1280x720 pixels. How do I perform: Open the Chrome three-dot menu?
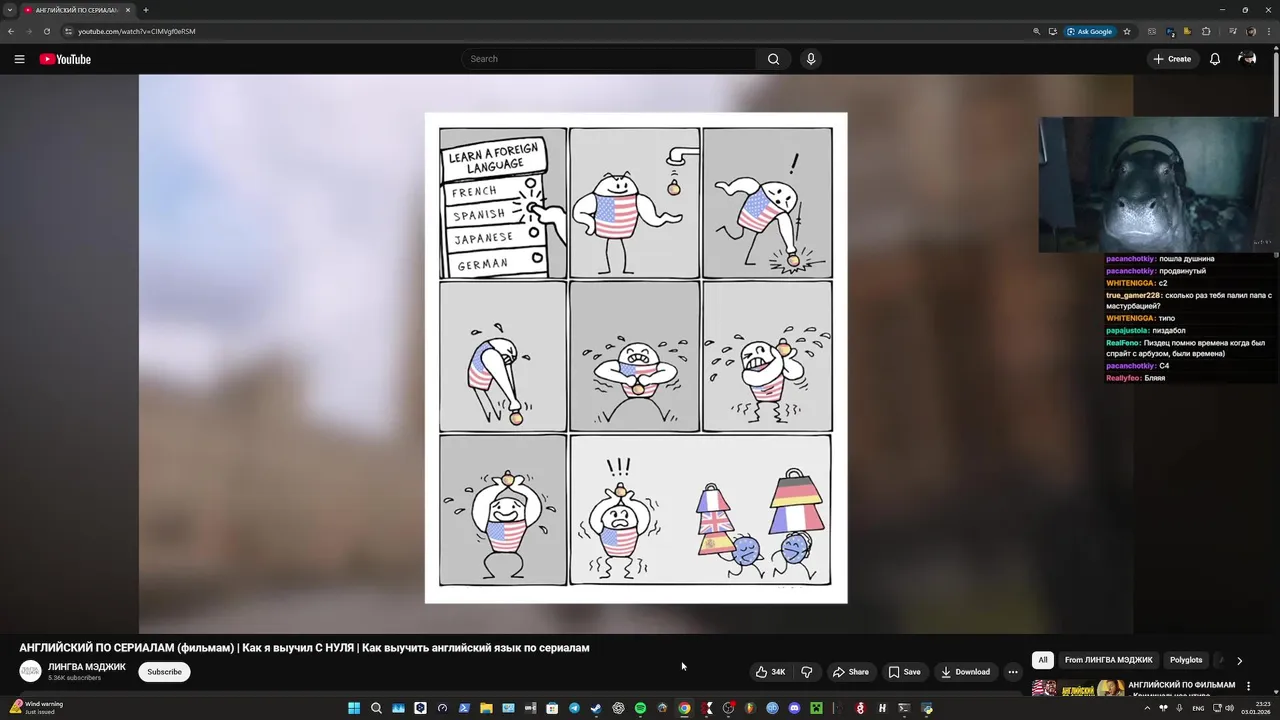(x=1269, y=31)
